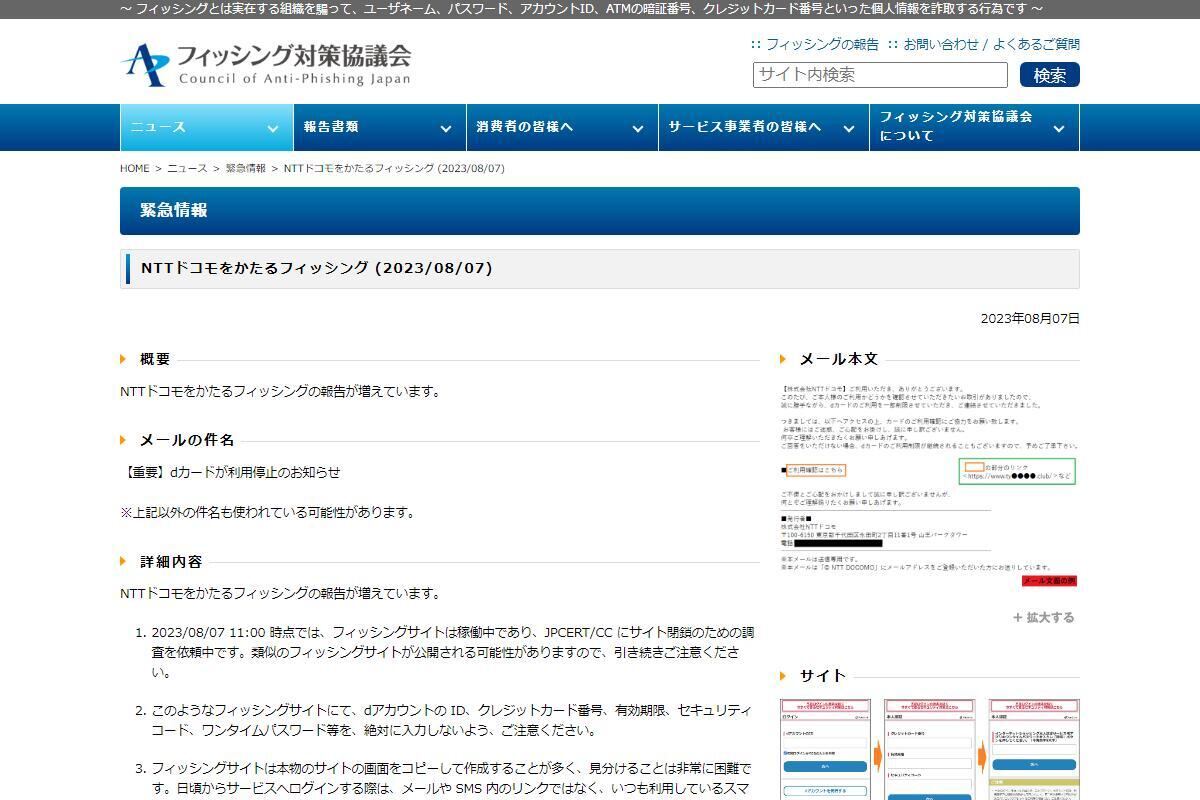Expand chevron next to サービス事業者の皆様へ
This screenshot has height=800, width=1200.
click(848, 128)
